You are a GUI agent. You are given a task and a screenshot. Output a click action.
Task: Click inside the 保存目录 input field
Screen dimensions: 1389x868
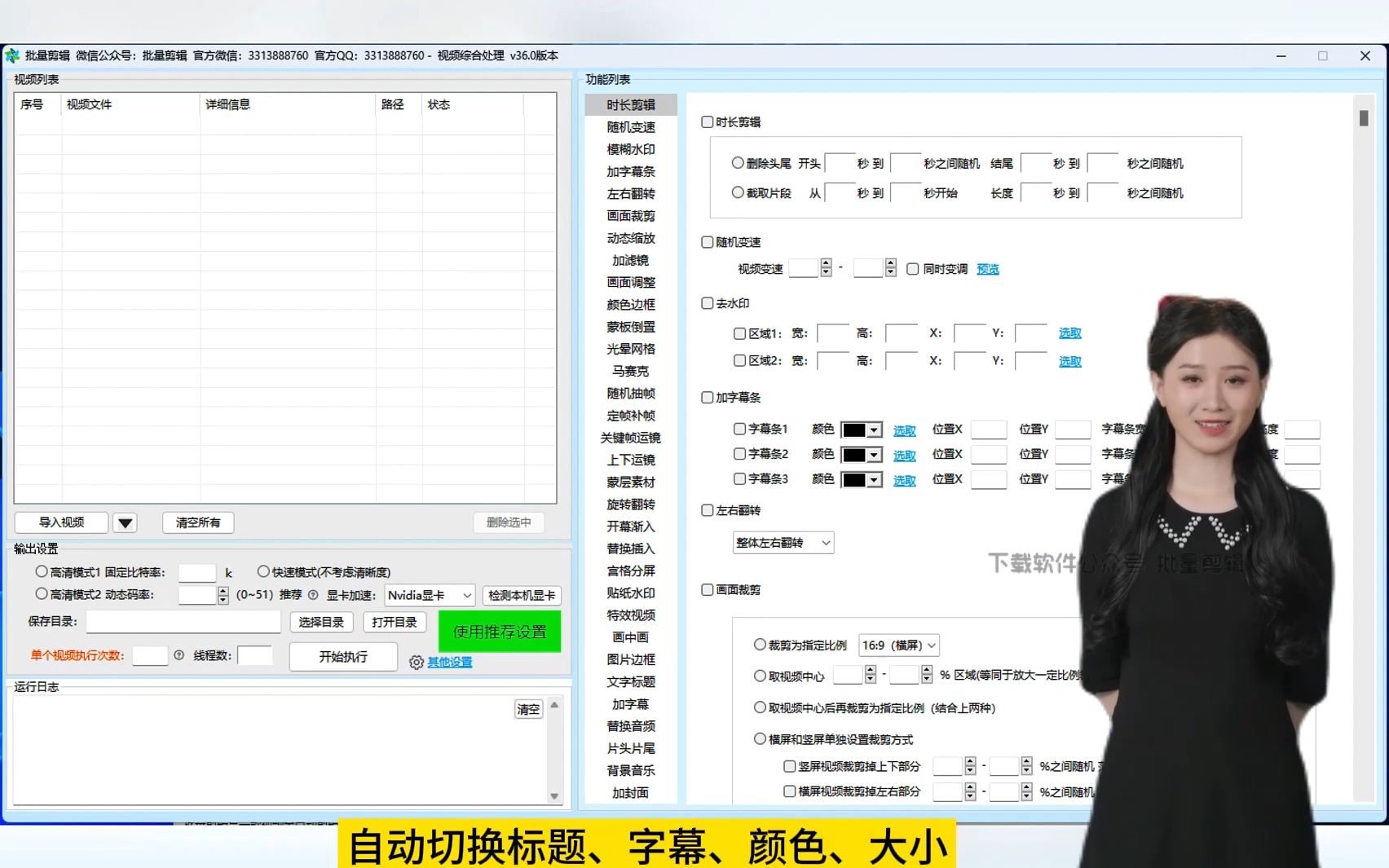pos(183,621)
